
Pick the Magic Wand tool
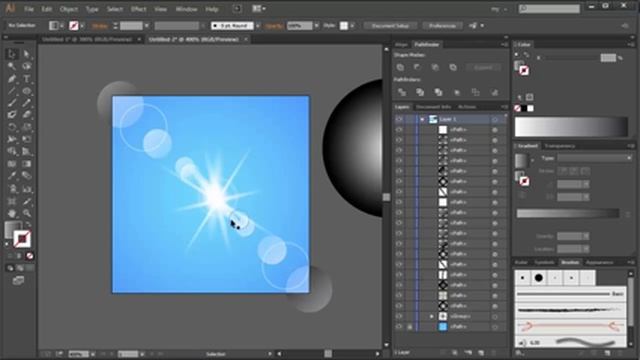pos(11,66)
